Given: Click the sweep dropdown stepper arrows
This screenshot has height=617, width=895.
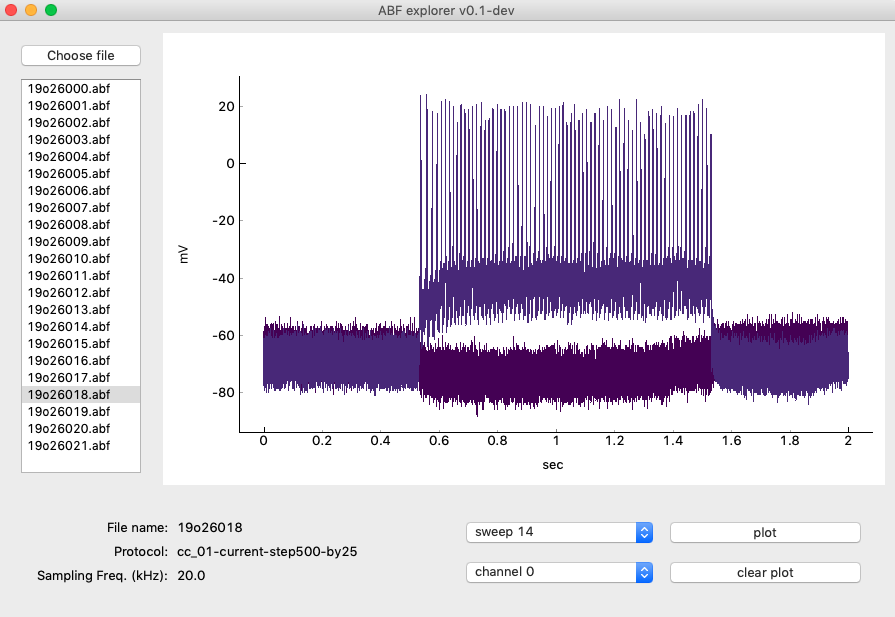Looking at the screenshot, I should point(642,532).
